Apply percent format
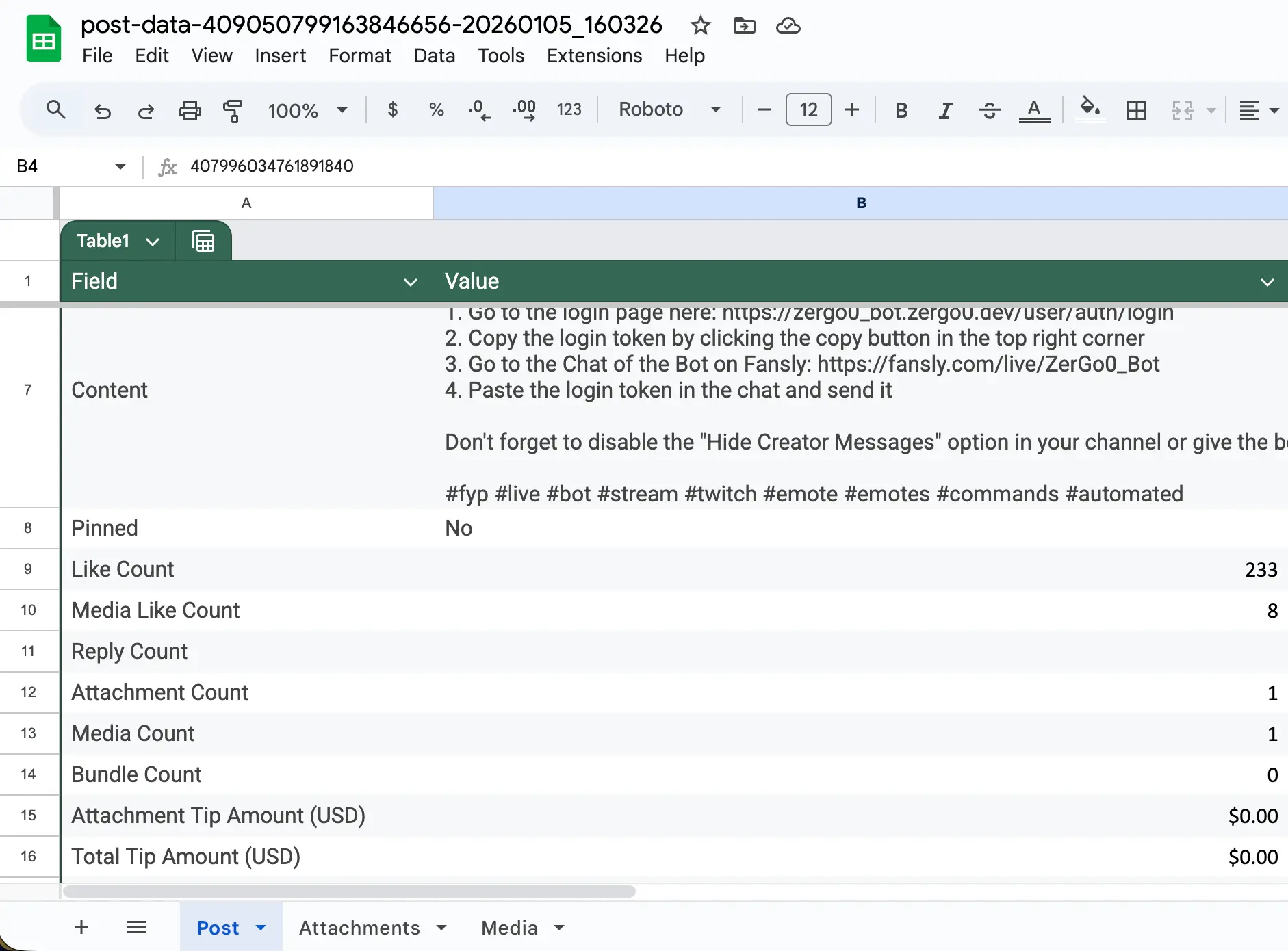The image size is (1288, 951). [x=436, y=109]
